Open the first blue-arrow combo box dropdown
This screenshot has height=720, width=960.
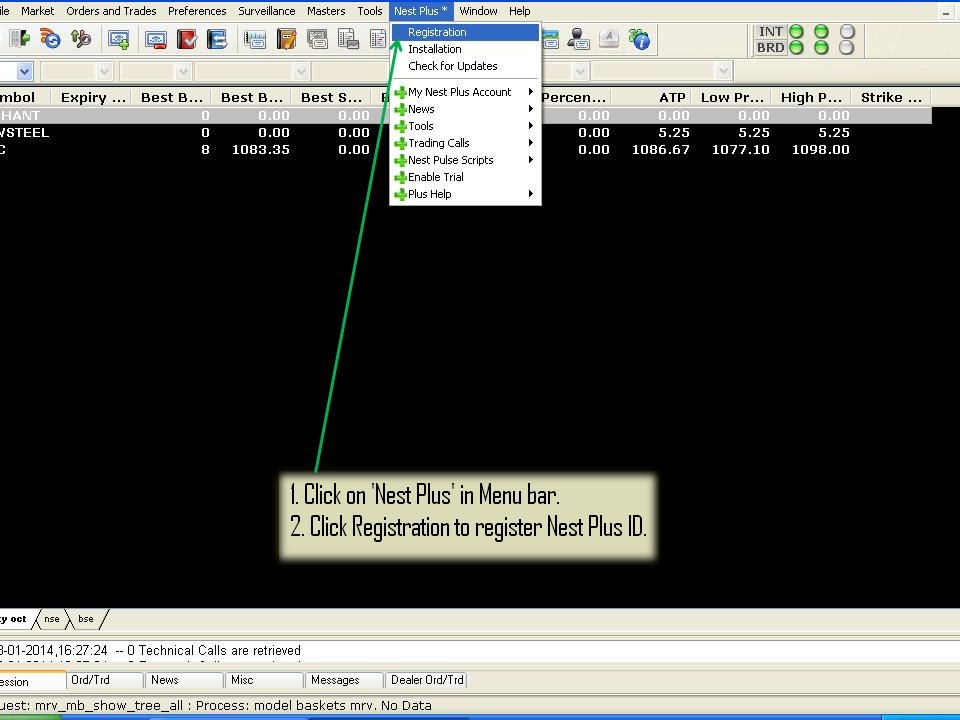[x=24, y=72]
